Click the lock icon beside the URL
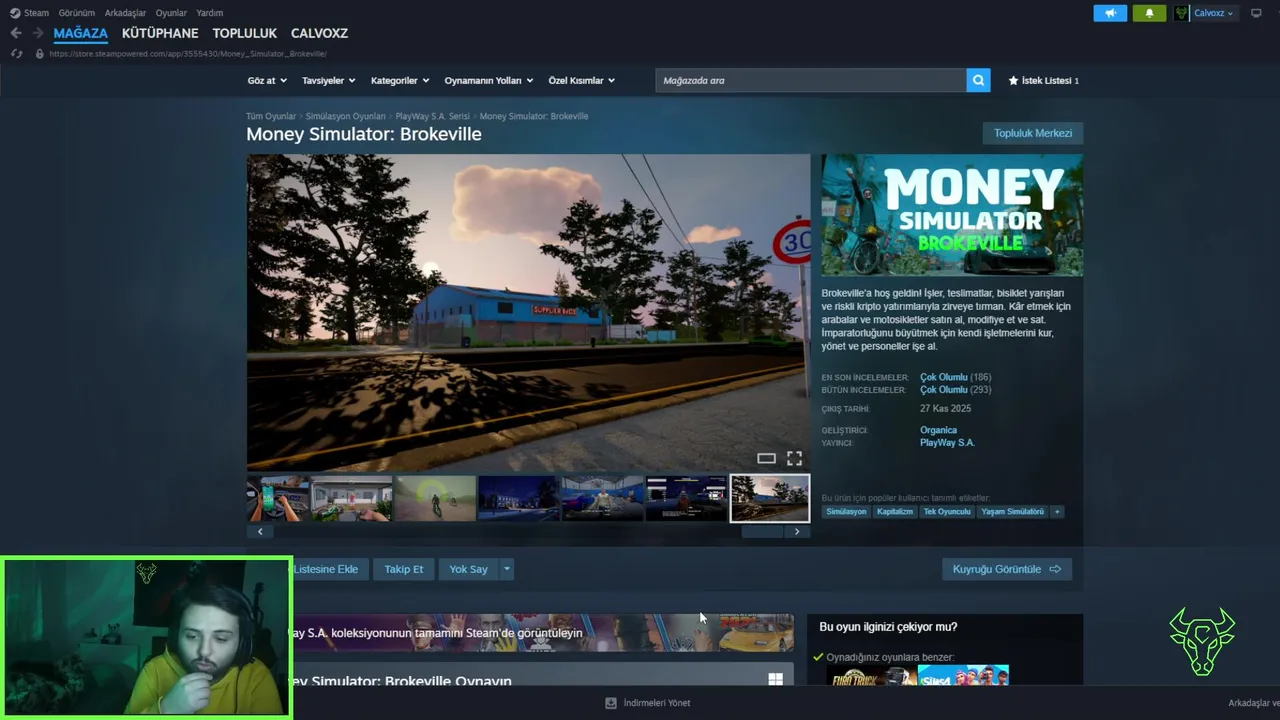Image resolution: width=1280 pixels, height=720 pixels. pos(40,53)
